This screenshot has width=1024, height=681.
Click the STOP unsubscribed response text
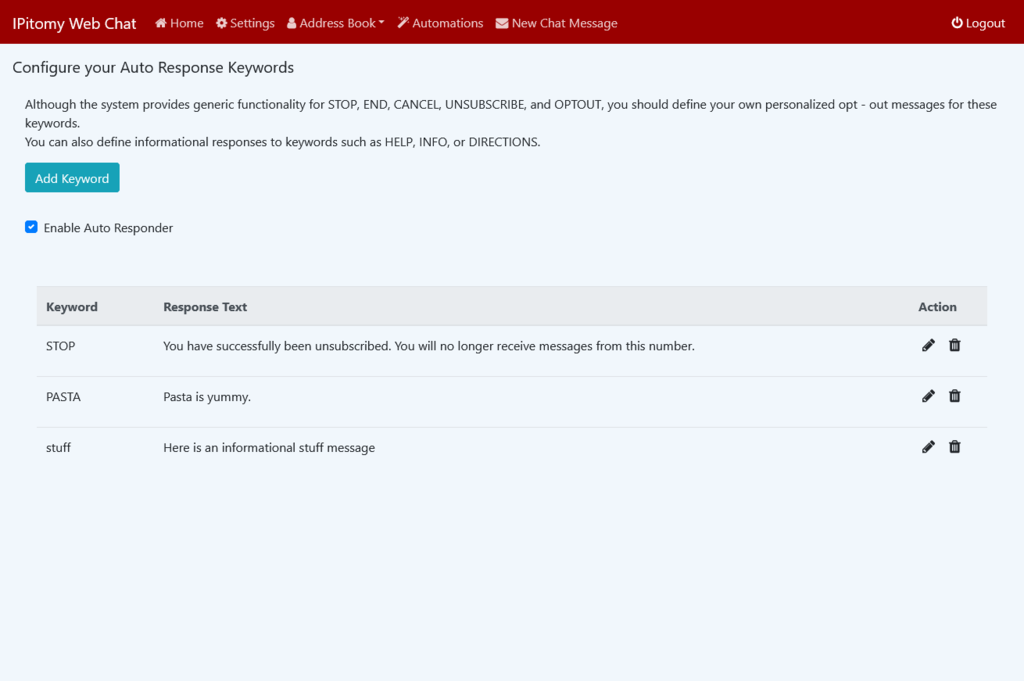coord(428,346)
